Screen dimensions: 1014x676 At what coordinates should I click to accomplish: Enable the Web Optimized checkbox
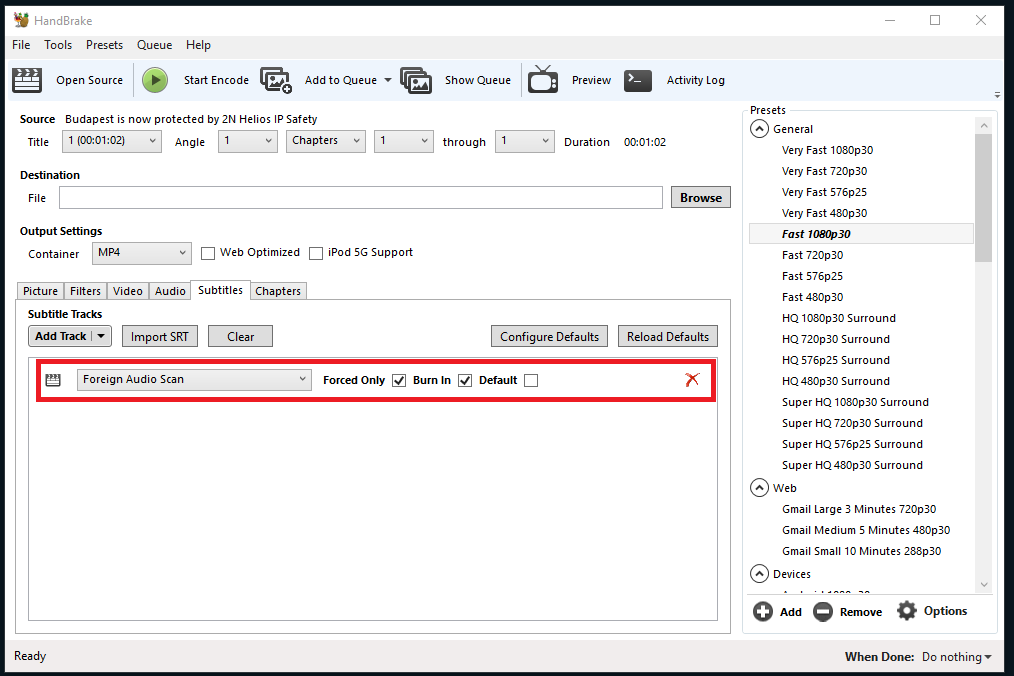click(x=209, y=253)
